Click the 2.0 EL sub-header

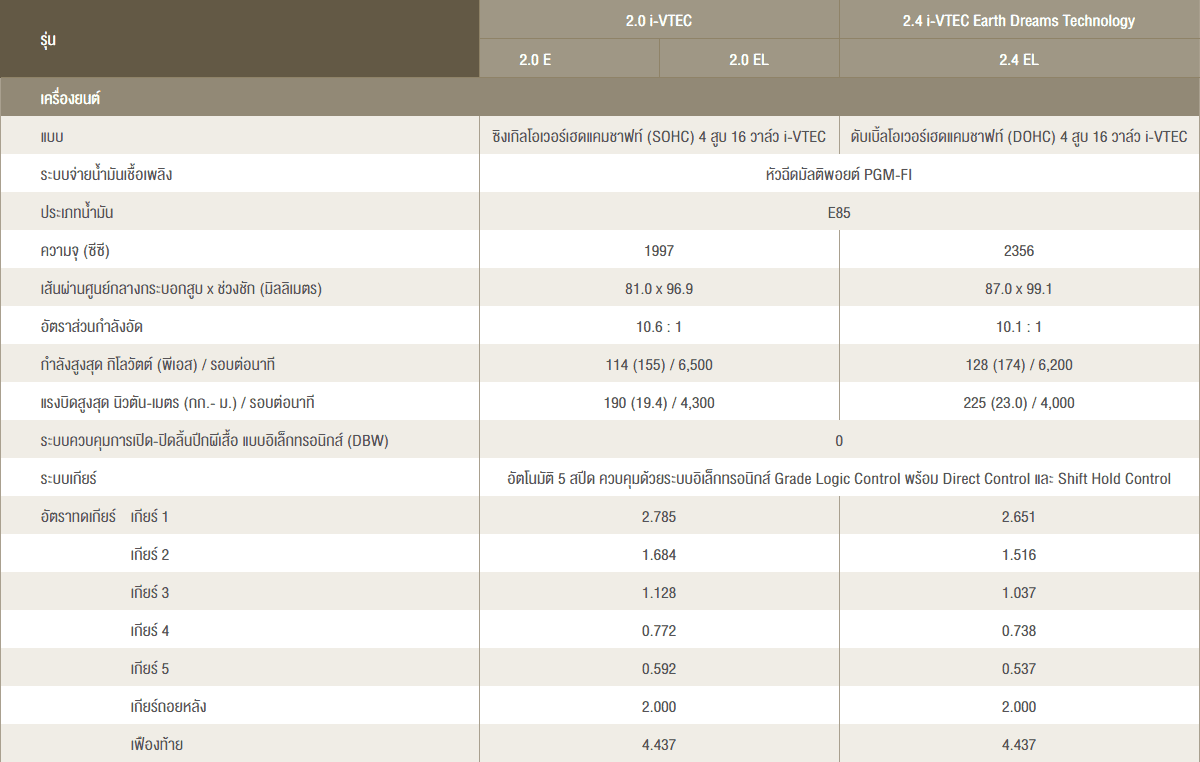click(749, 59)
